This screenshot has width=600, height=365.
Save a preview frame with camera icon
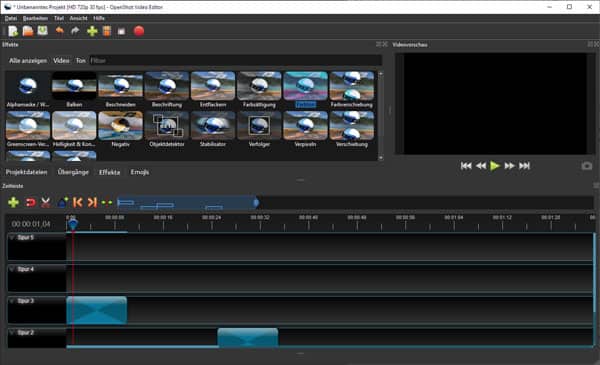click(x=587, y=166)
